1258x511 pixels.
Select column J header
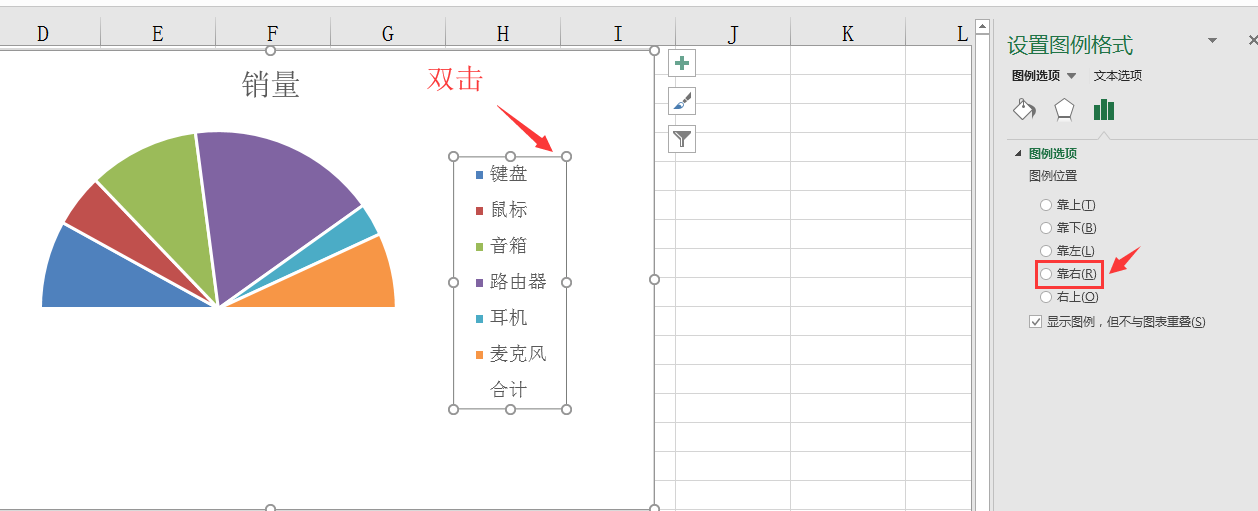tap(733, 34)
